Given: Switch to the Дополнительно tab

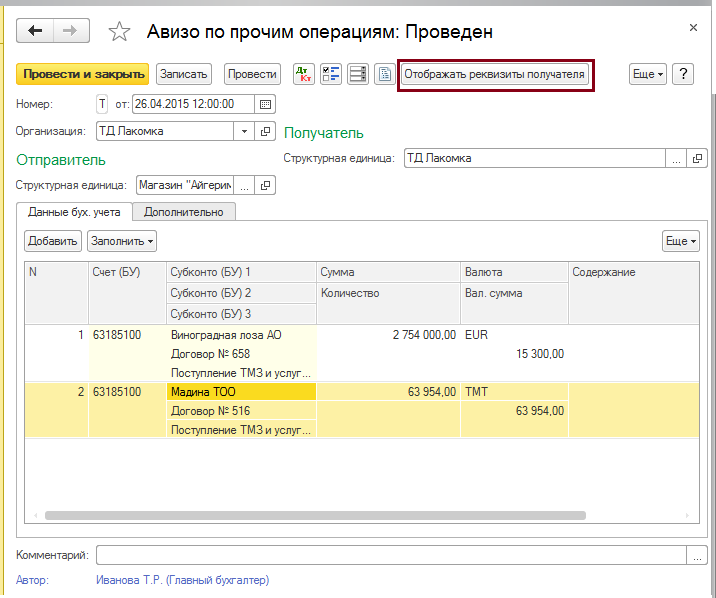Looking at the screenshot, I should 185,211.
